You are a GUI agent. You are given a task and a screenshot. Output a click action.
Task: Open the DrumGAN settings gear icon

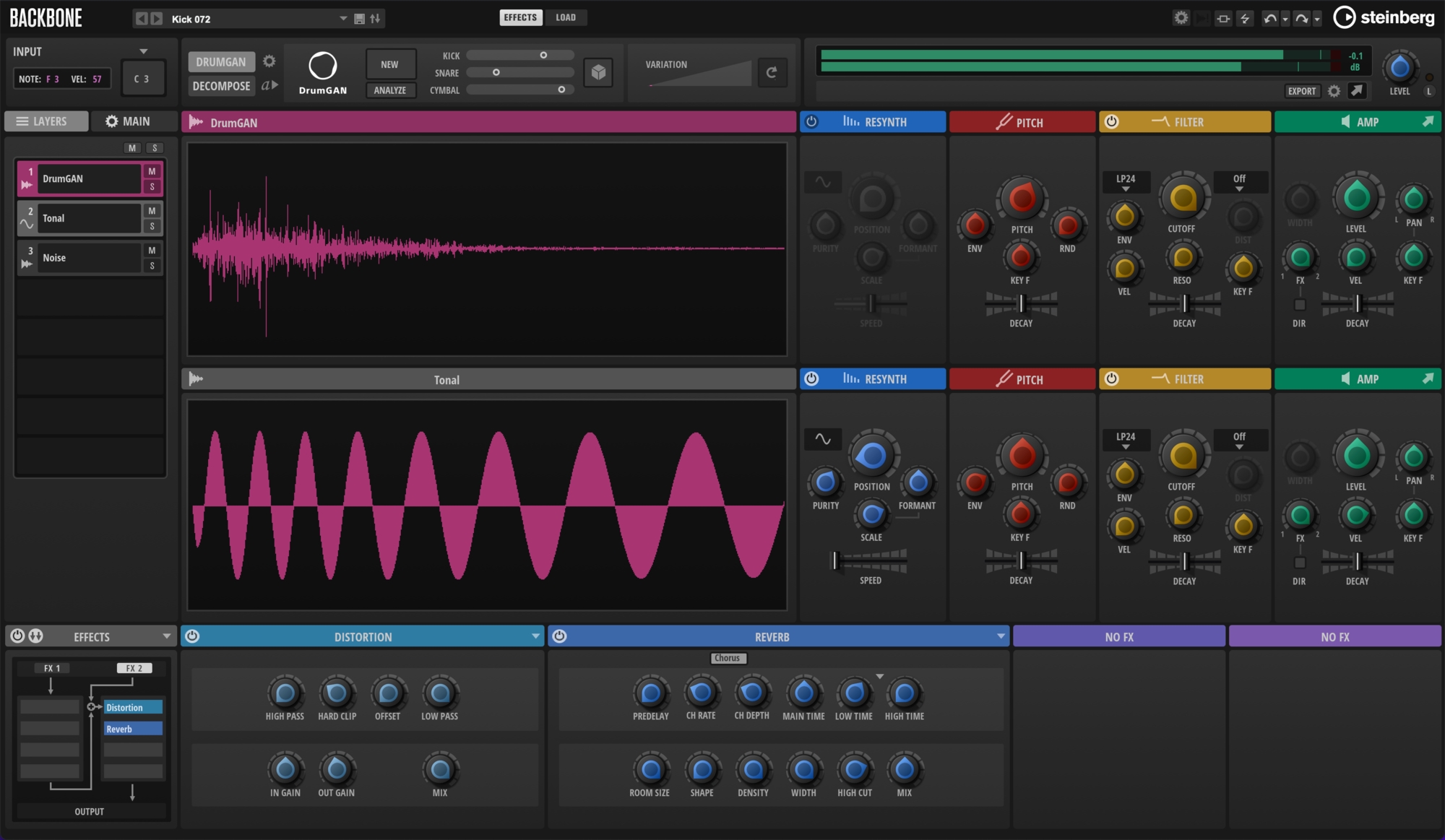pos(269,61)
